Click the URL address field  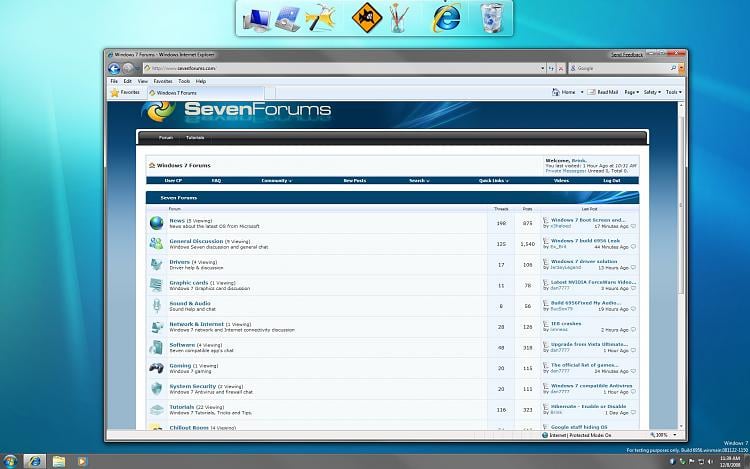[343, 68]
